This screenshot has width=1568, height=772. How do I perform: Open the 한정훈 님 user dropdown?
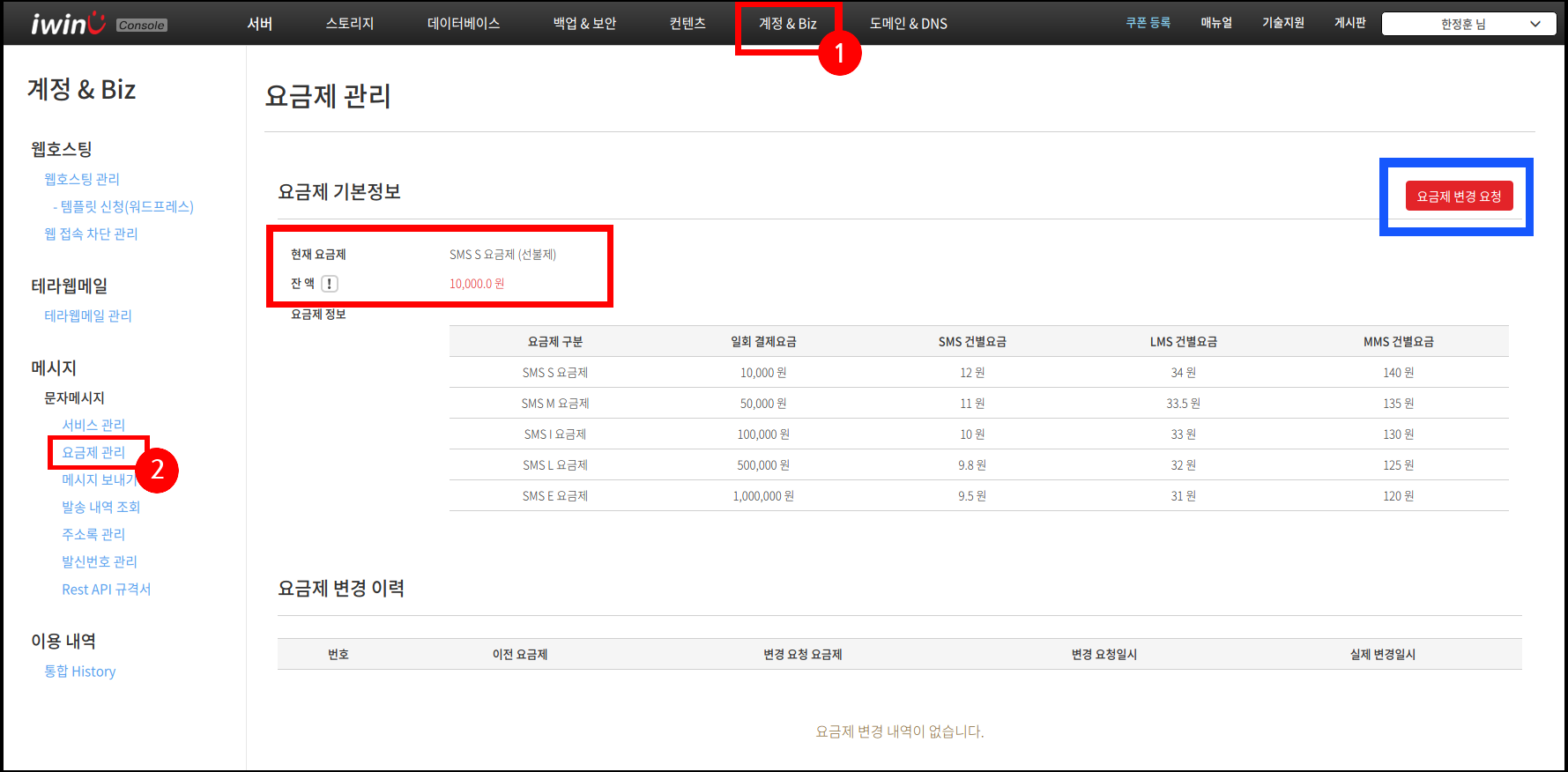coord(1468,24)
